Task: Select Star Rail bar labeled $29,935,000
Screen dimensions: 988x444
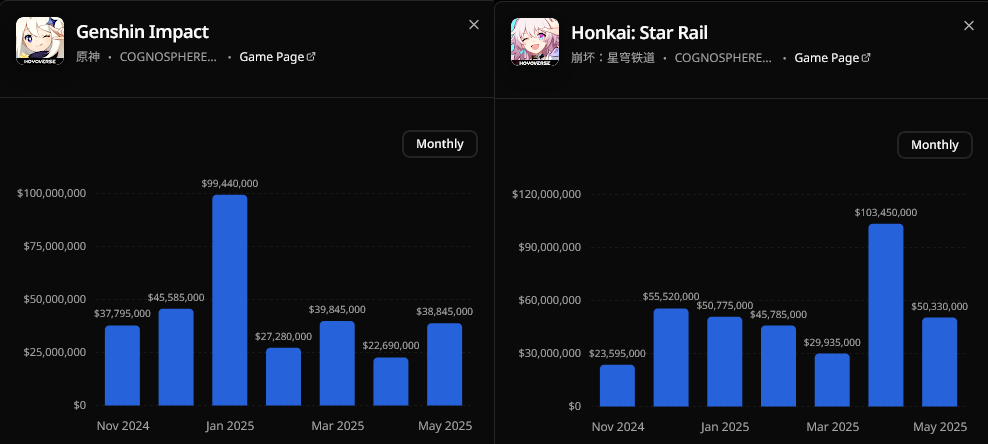Action: click(832, 380)
